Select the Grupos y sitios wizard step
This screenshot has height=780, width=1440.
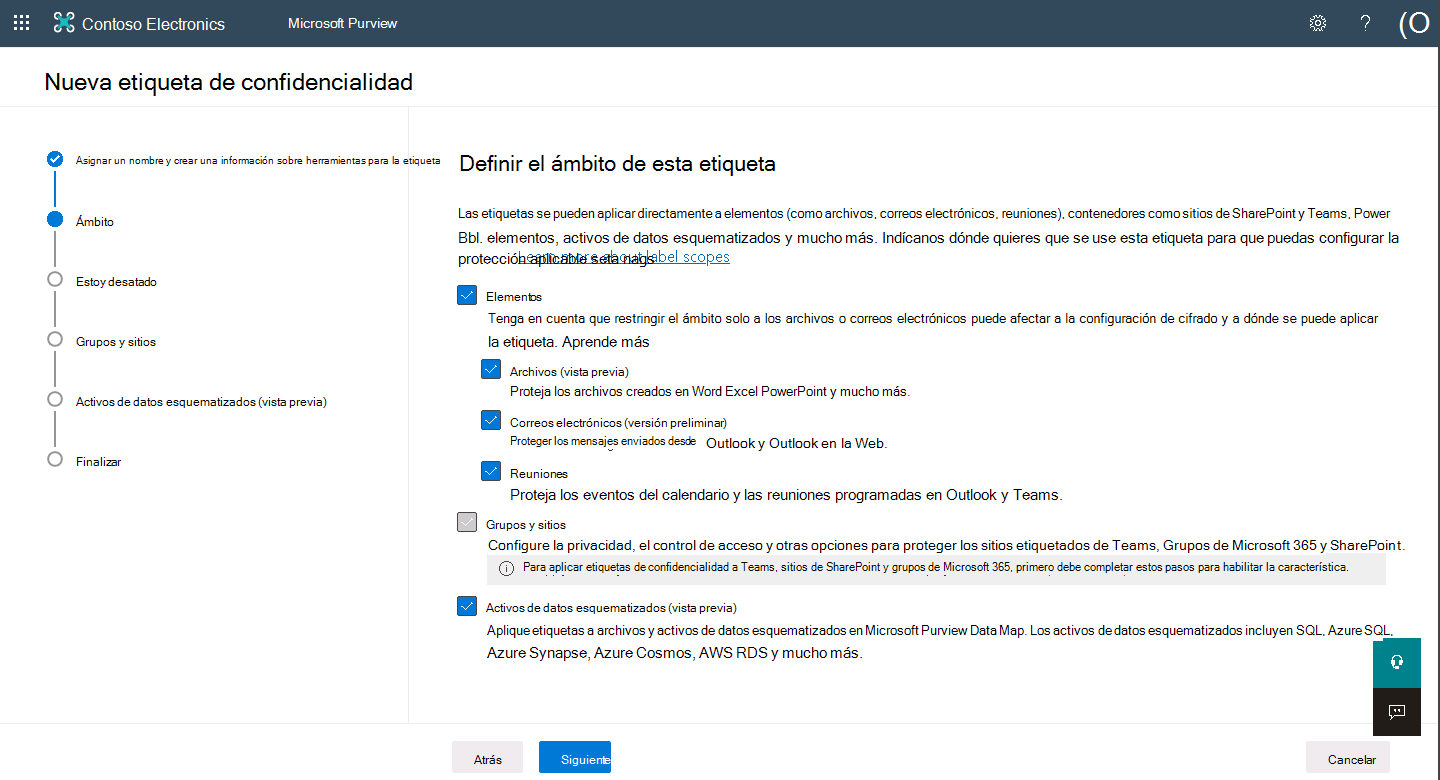pos(113,341)
